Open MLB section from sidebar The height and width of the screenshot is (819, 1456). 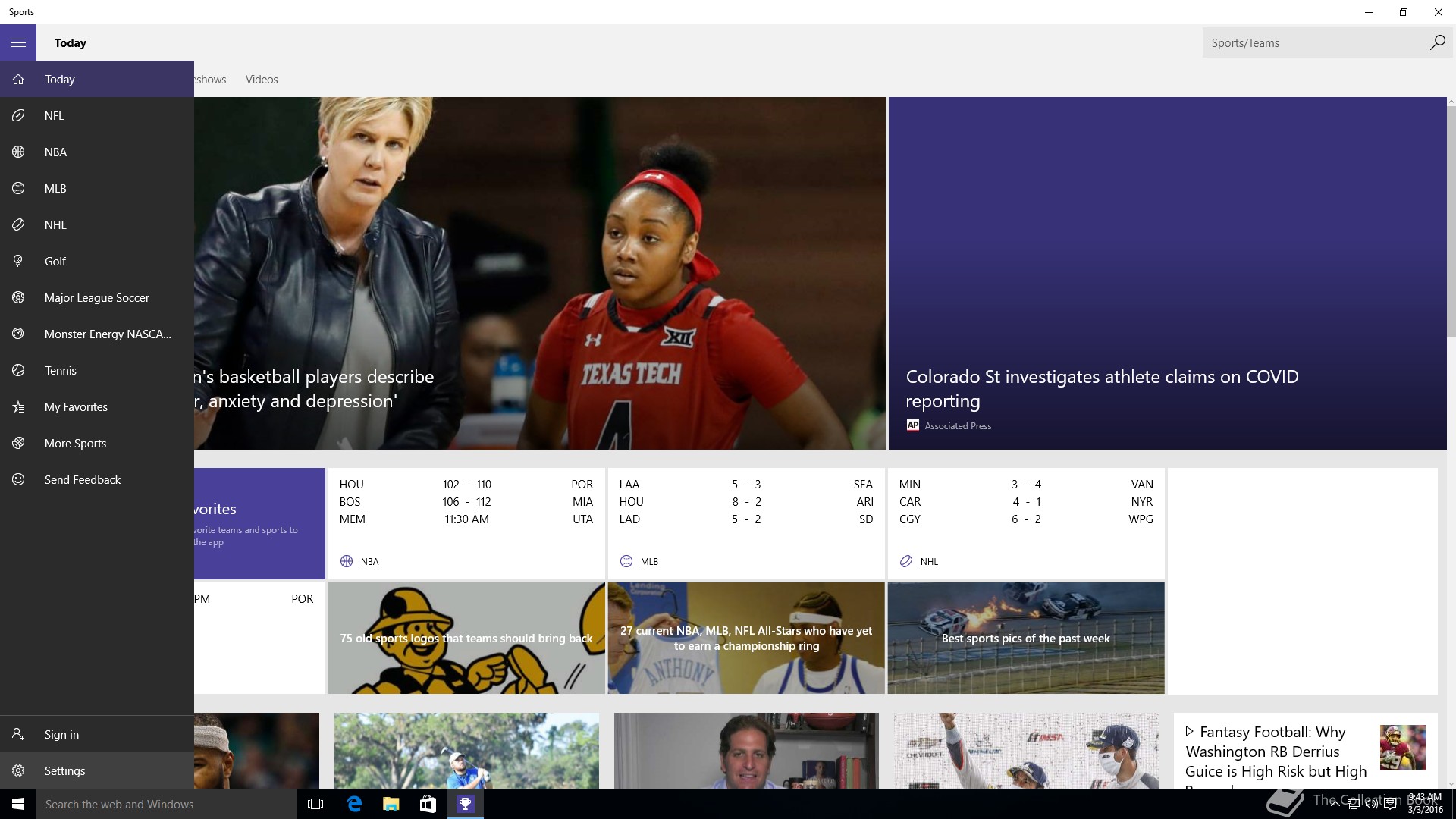click(x=97, y=188)
